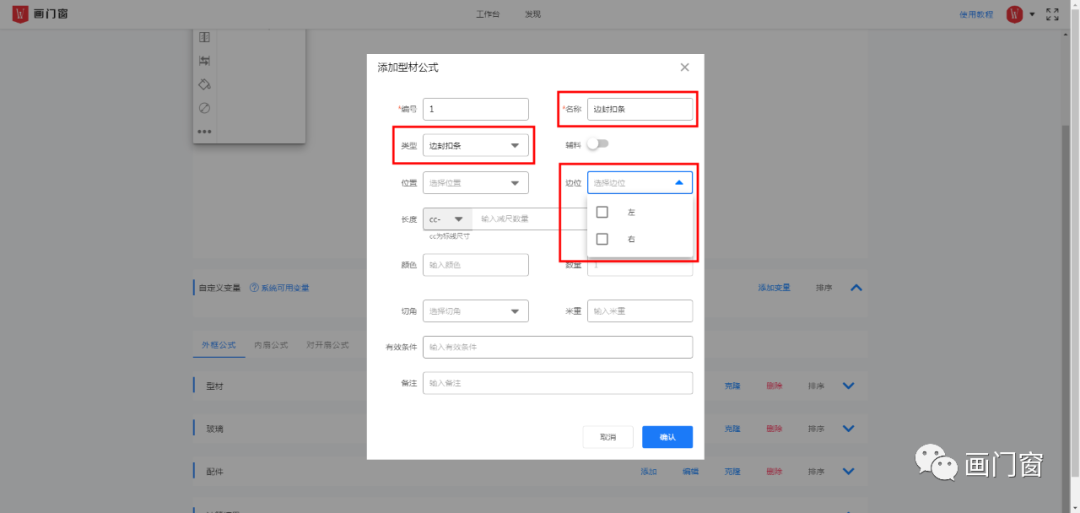The image size is (1080, 513).
Task: Click 删除 in the 玻璃 row
Action: (774, 429)
